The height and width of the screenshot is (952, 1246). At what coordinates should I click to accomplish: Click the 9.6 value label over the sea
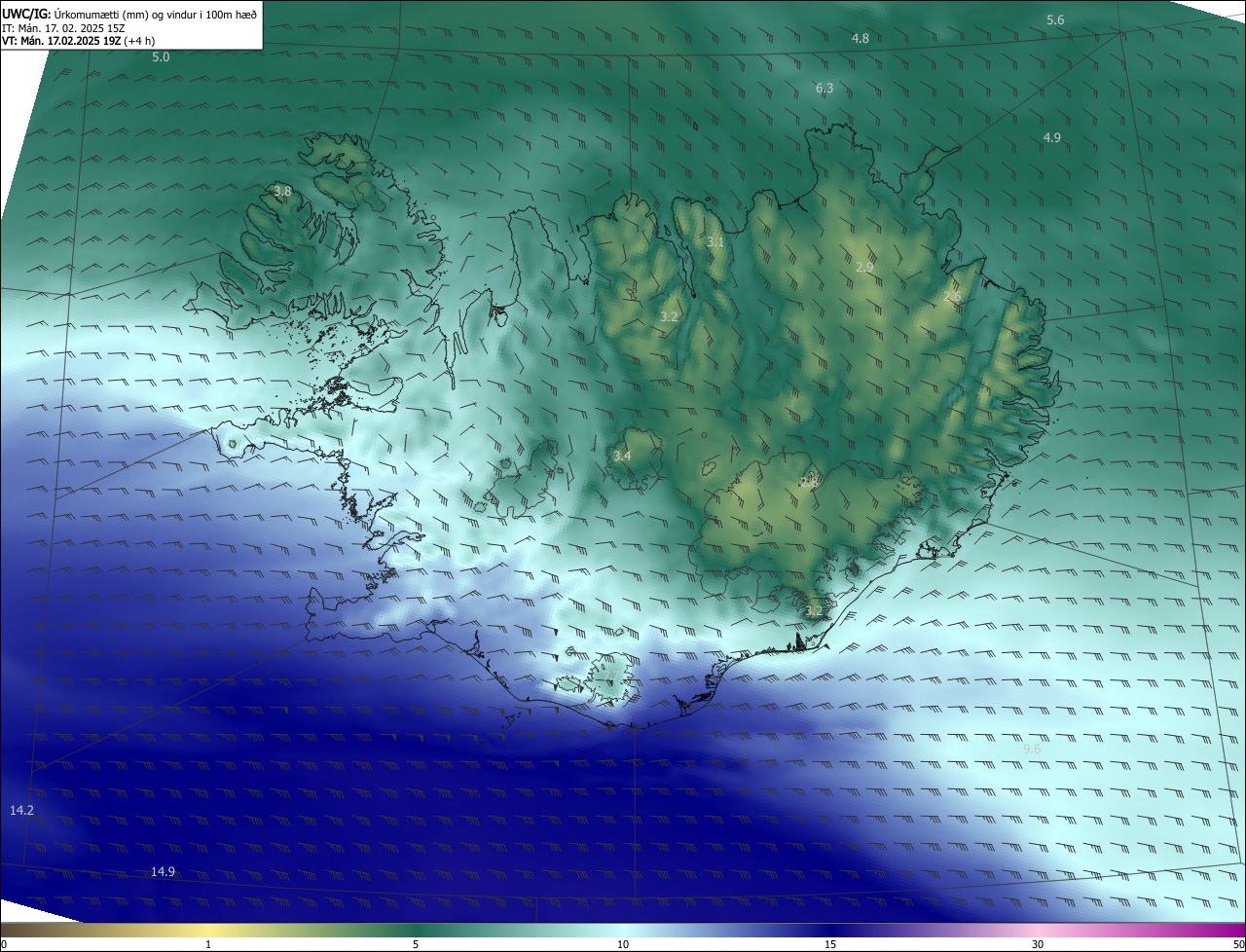point(1032,749)
